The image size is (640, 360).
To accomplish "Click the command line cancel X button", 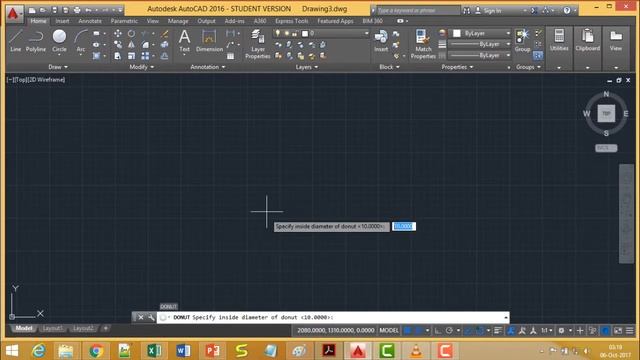I will pos(140,317).
